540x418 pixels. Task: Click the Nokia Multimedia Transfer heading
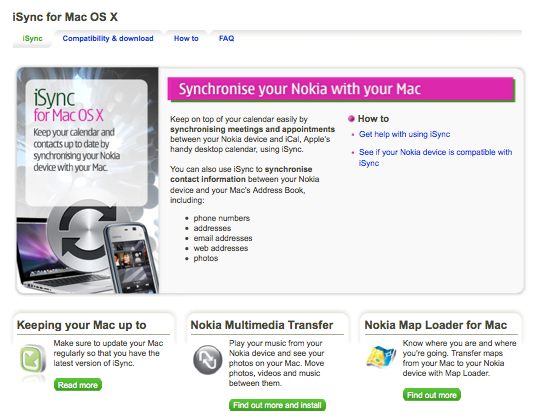262,325
